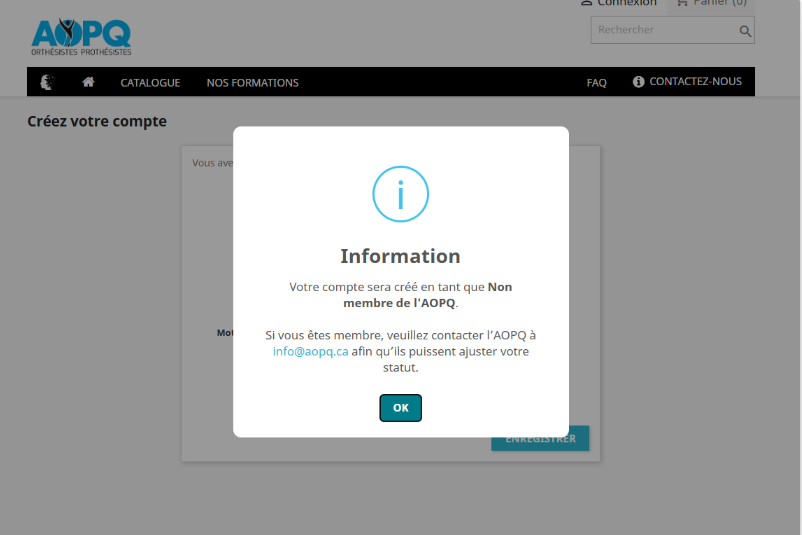Open the Panier cart link
The height and width of the screenshot is (535, 802).
(x=711, y=3)
